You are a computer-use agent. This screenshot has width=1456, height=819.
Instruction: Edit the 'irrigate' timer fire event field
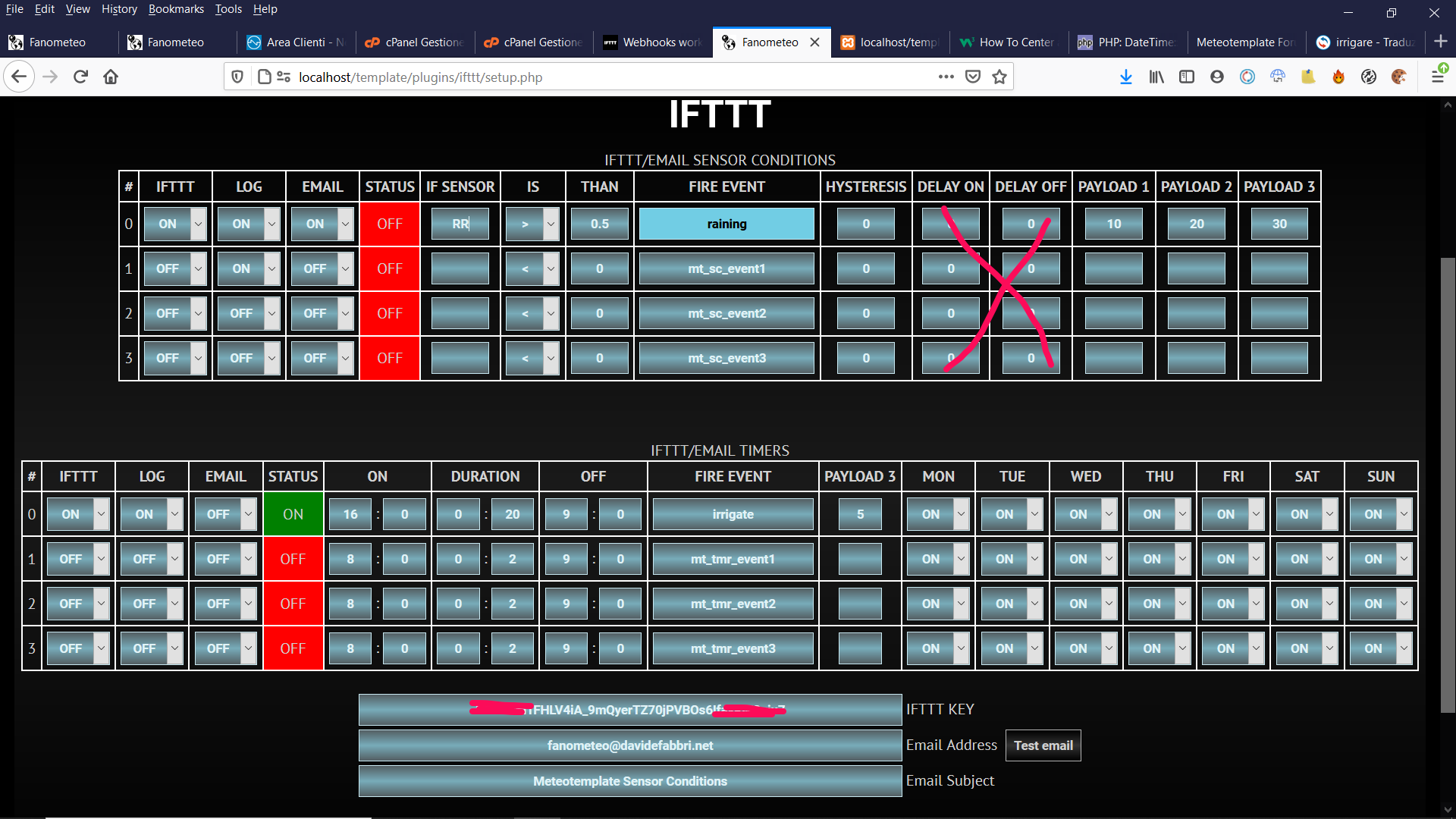click(x=733, y=514)
